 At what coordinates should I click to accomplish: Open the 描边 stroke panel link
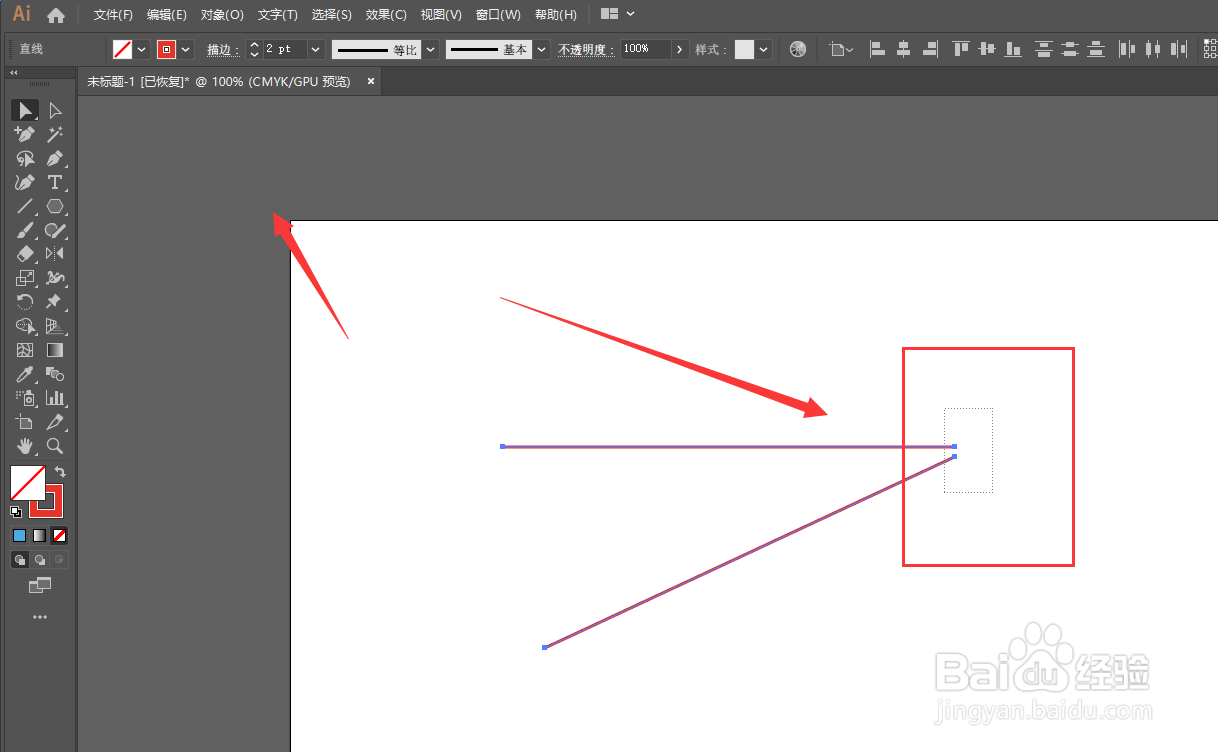pyautogui.click(x=223, y=49)
